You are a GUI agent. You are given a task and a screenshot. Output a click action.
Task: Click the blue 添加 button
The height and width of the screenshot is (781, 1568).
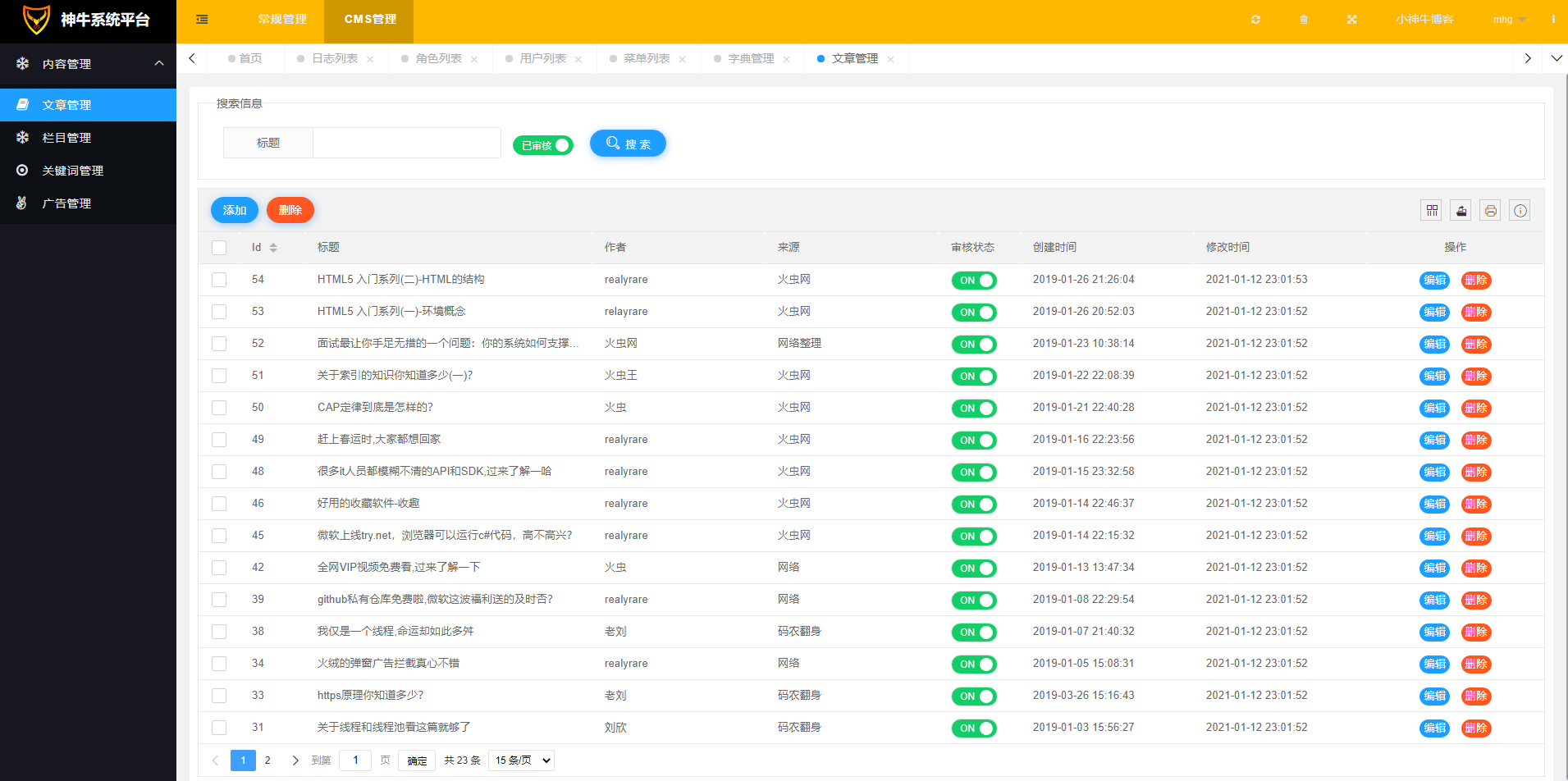coord(235,210)
